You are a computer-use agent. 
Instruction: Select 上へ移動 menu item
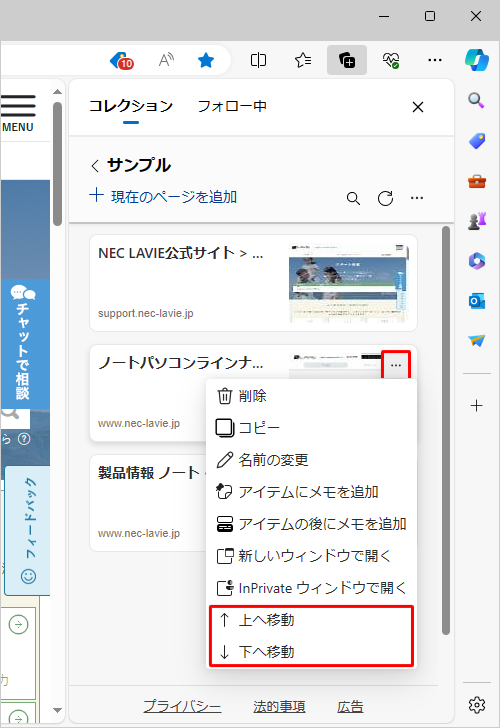click(x=311, y=620)
